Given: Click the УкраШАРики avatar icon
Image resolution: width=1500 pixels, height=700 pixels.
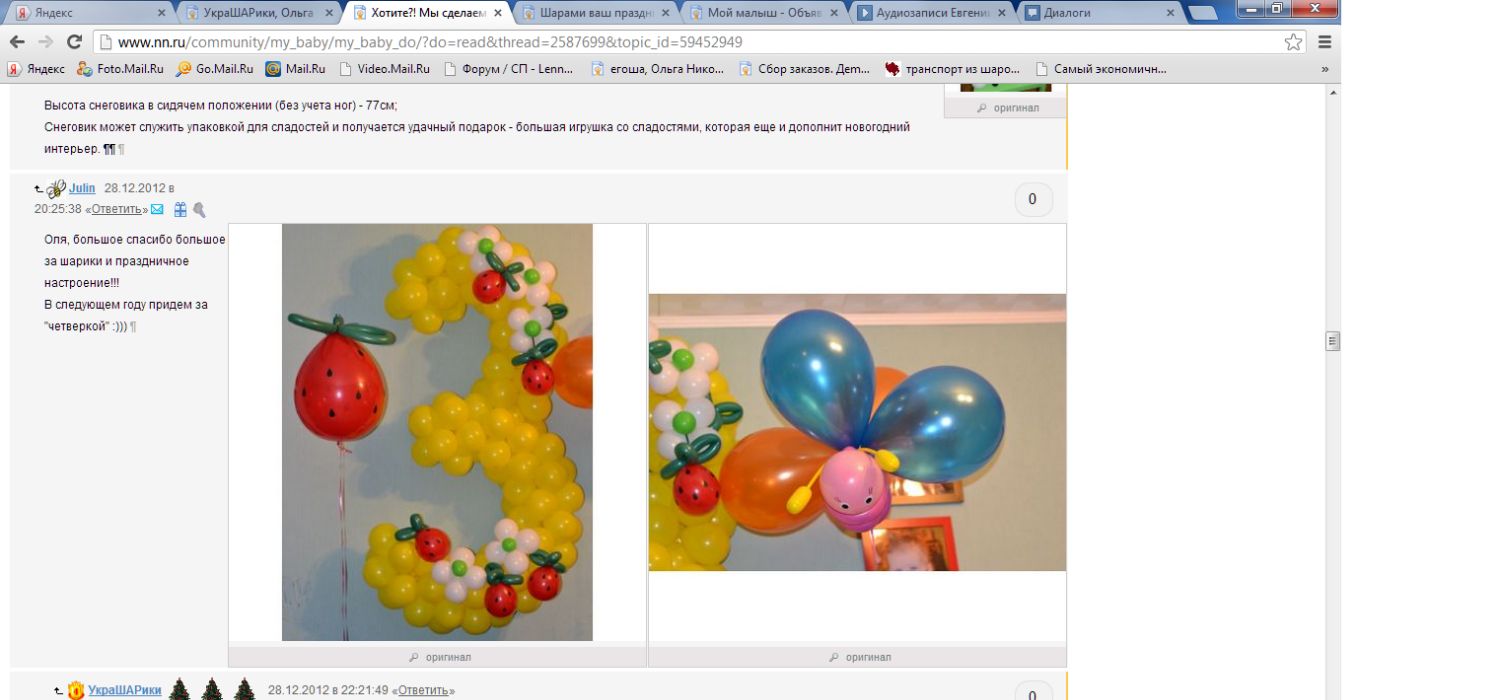Looking at the screenshot, I should click(x=76, y=690).
